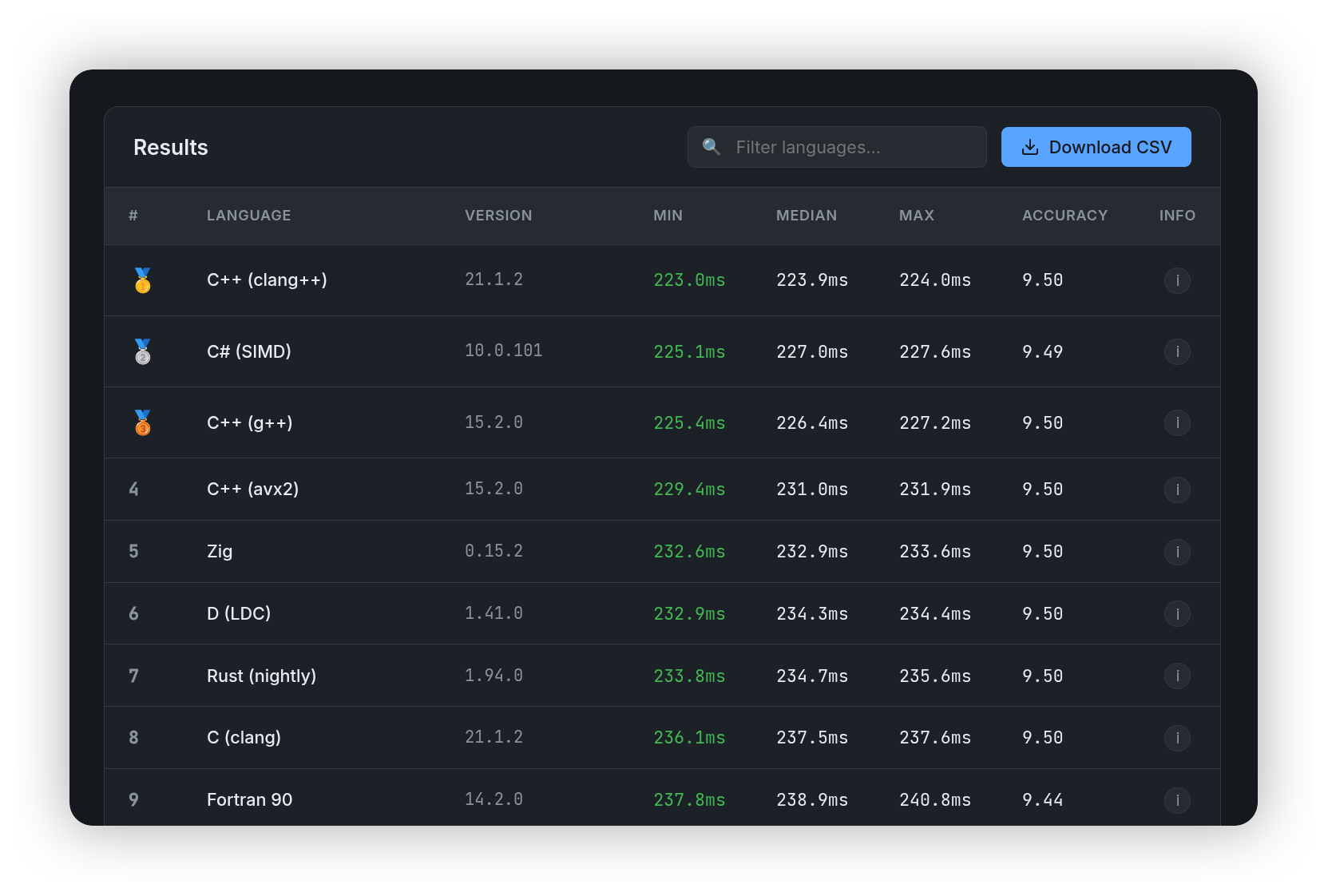Sort by Accuracy column header
This screenshot has width=1328, height=896.
pos(1064,216)
